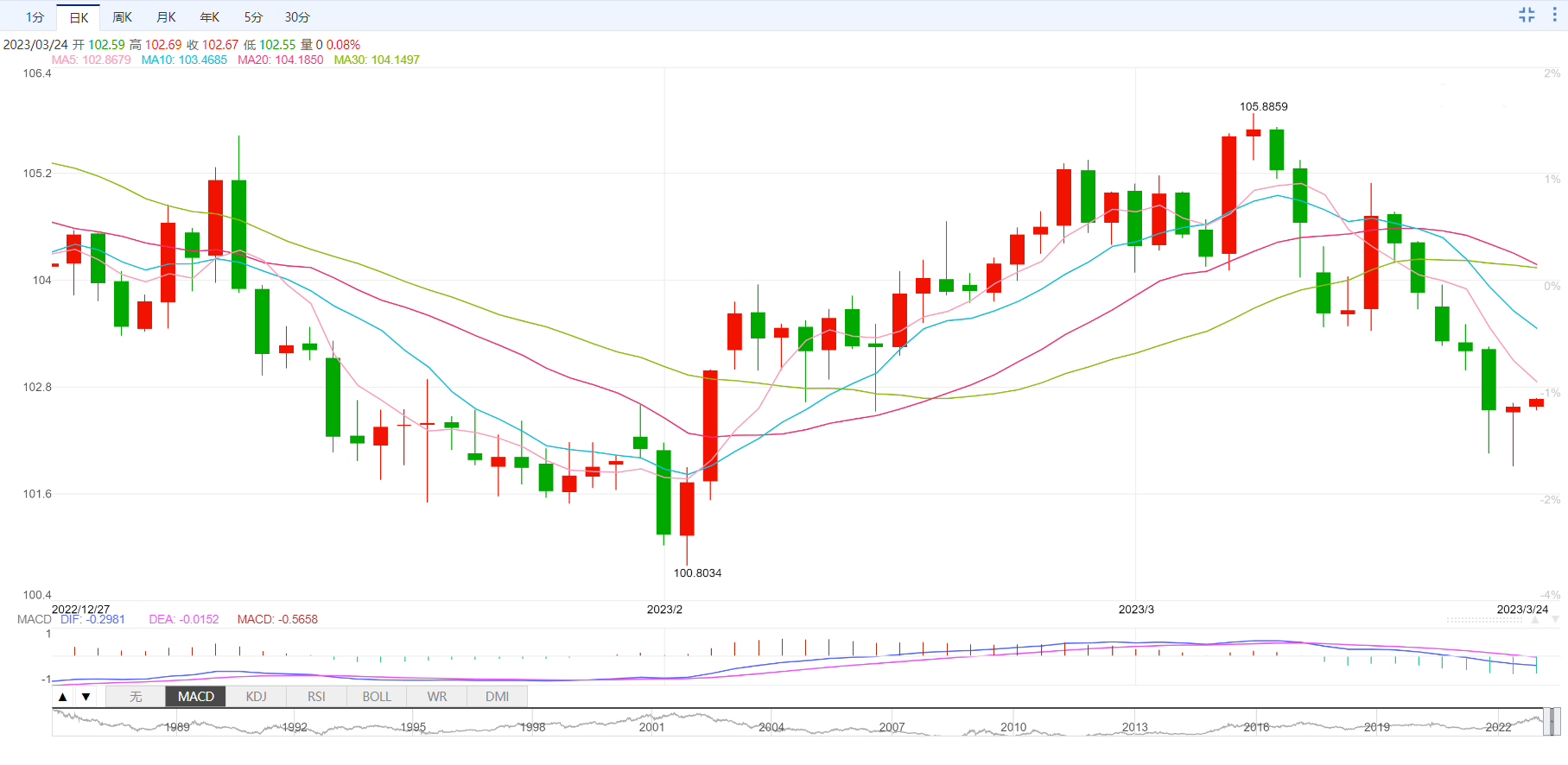Click the black up triangle beside indicator tabs

click(62, 697)
